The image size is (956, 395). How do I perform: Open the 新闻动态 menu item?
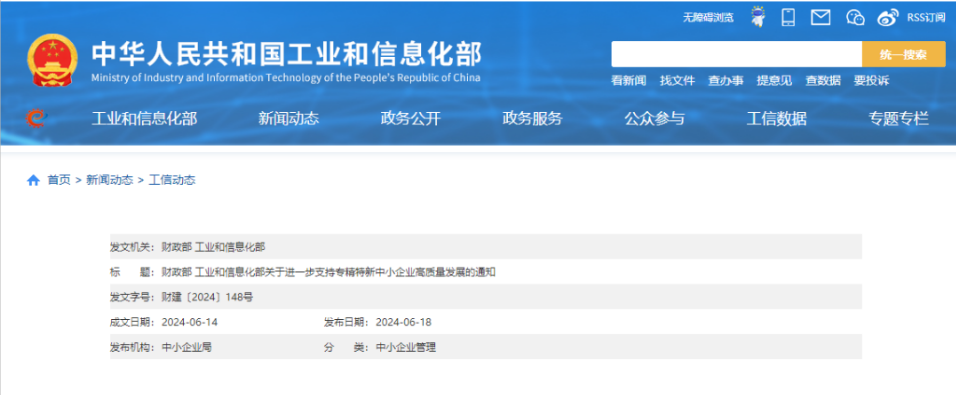click(288, 119)
